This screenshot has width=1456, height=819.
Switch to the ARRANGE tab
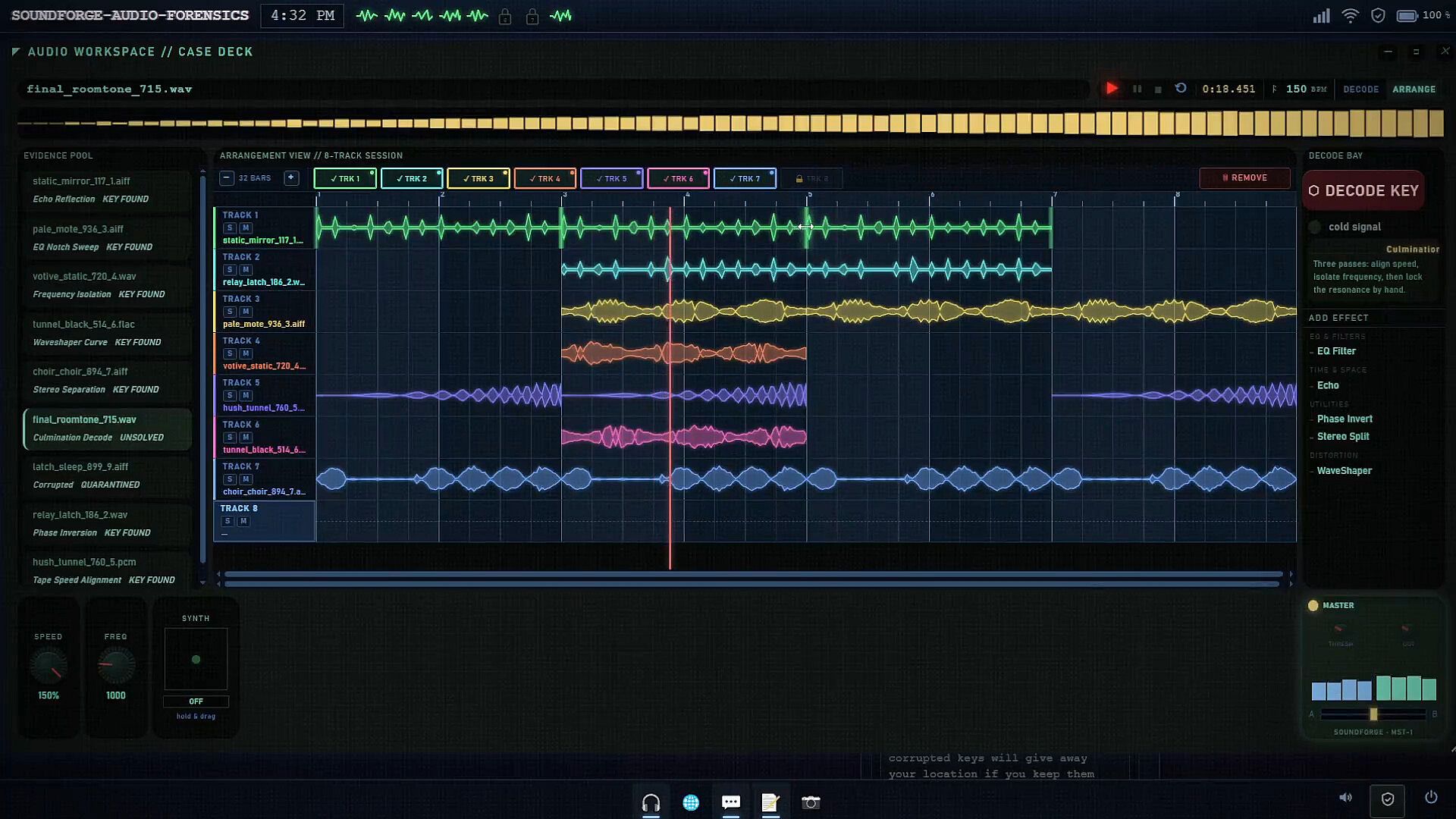click(1414, 89)
